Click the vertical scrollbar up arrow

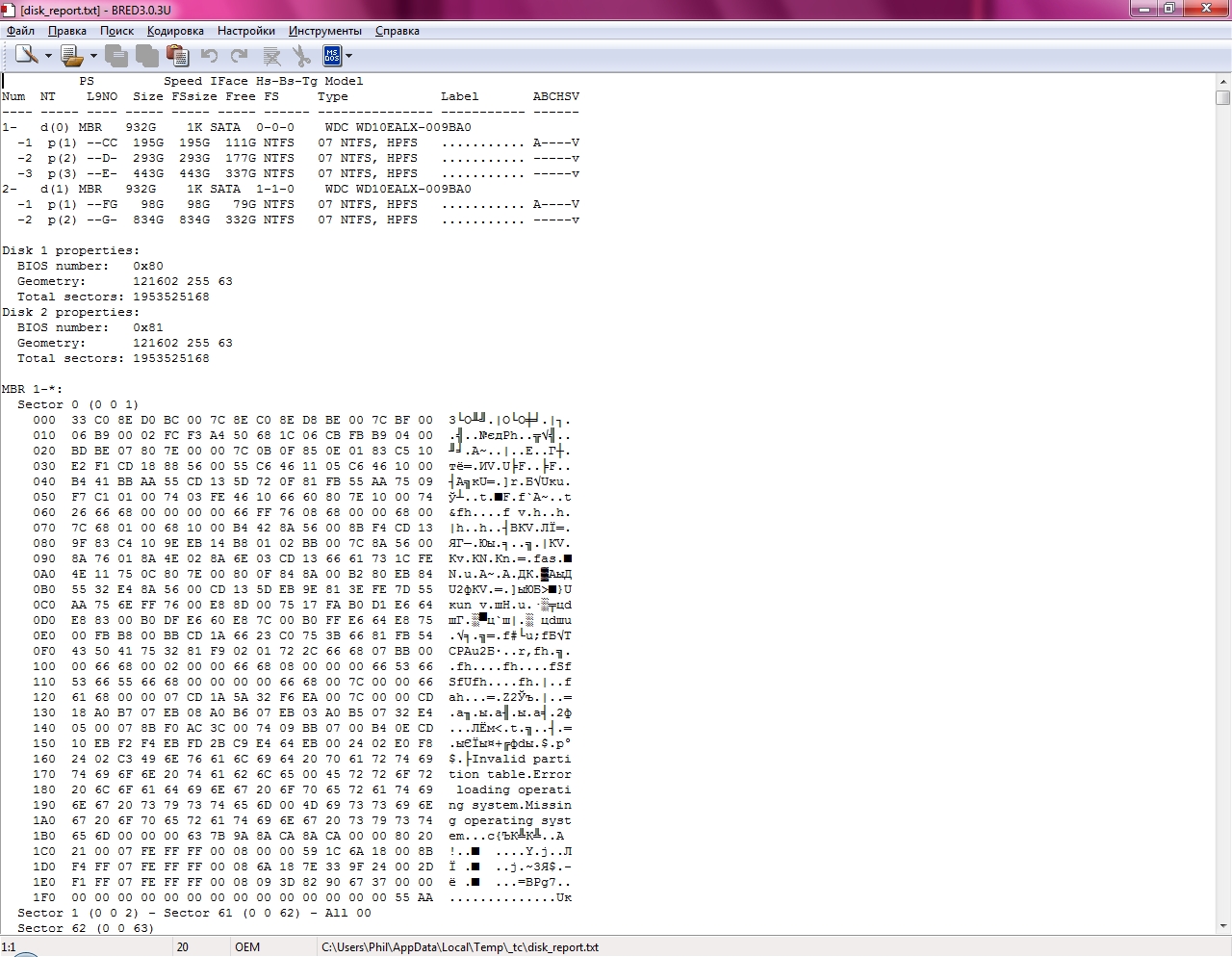coord(1222,81)
